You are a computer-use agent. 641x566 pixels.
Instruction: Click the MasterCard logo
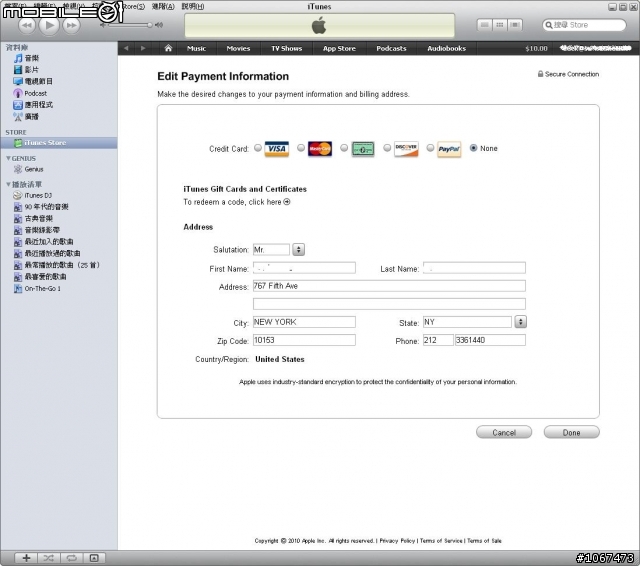point(320,149)
